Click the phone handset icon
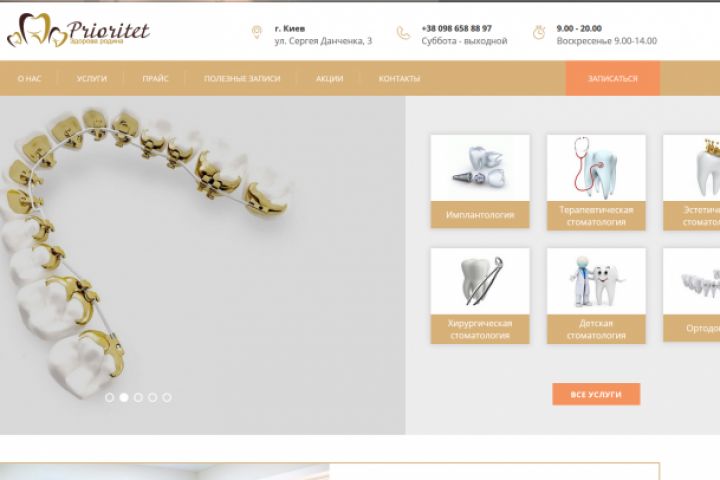This screenshot has width=720, height=480. (x=403, y=33)
